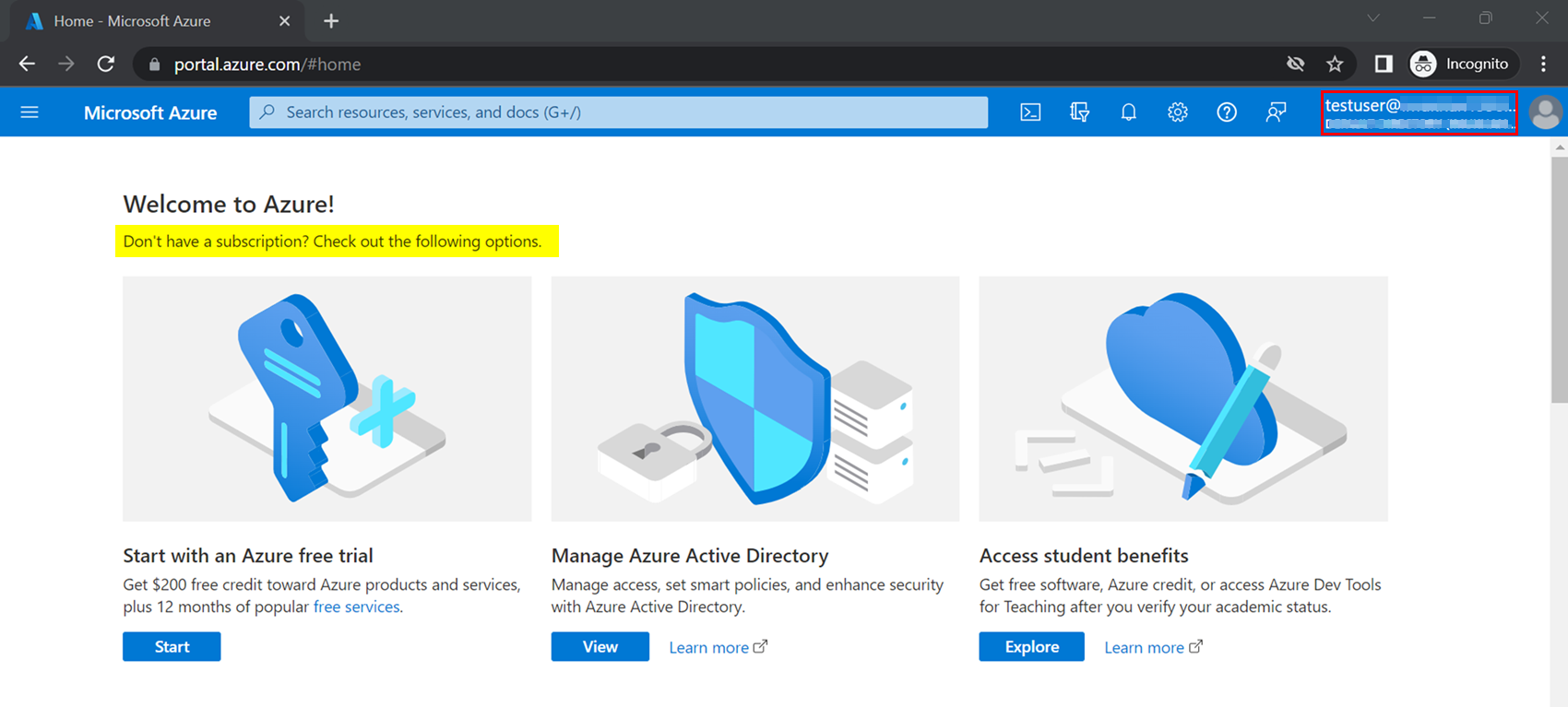Click the Manage Azure Active Directory heading
Viewport: 1568px width, 707px height.
(x=690, y=556)
